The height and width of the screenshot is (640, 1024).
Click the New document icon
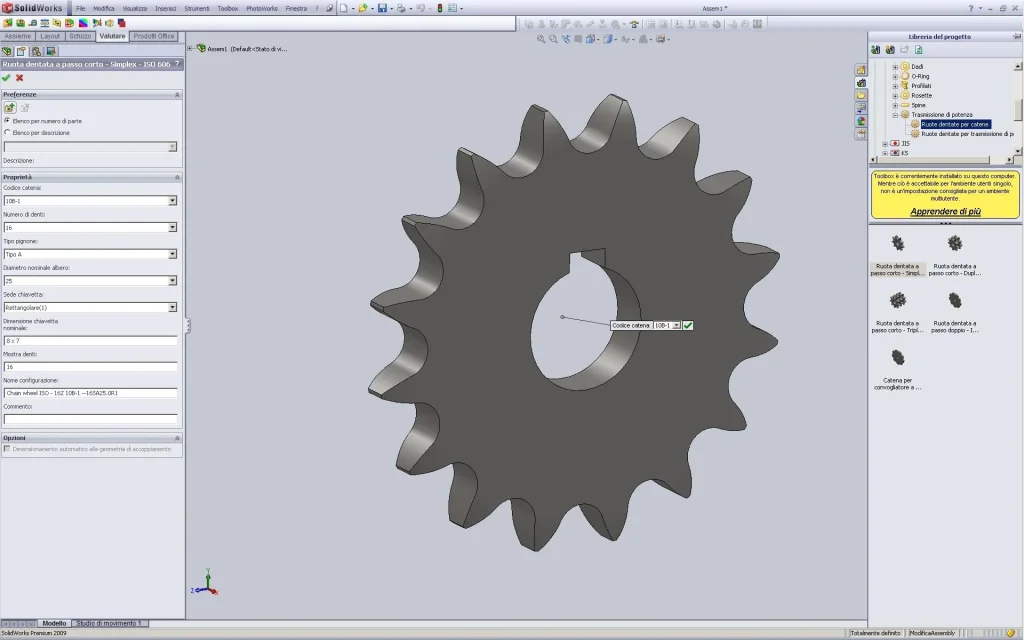click(344, 8)
